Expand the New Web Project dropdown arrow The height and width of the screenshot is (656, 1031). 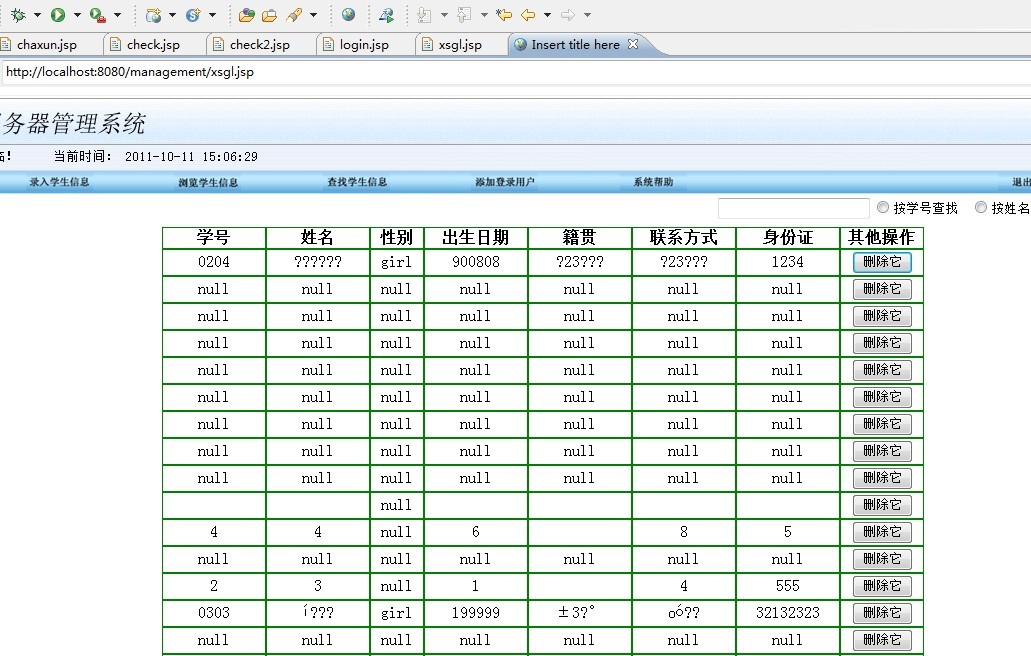(x=172, y=14)
